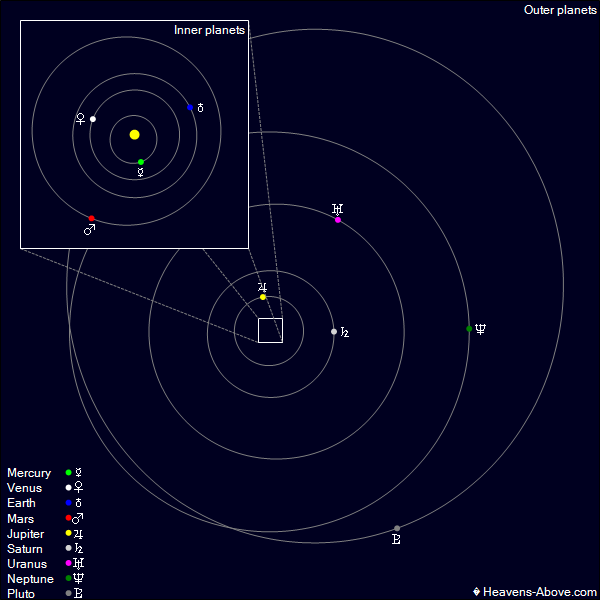Click Neptune's dark green dot on the outer orbit
The image size is (600, 600).
click(x=469, y=328)
